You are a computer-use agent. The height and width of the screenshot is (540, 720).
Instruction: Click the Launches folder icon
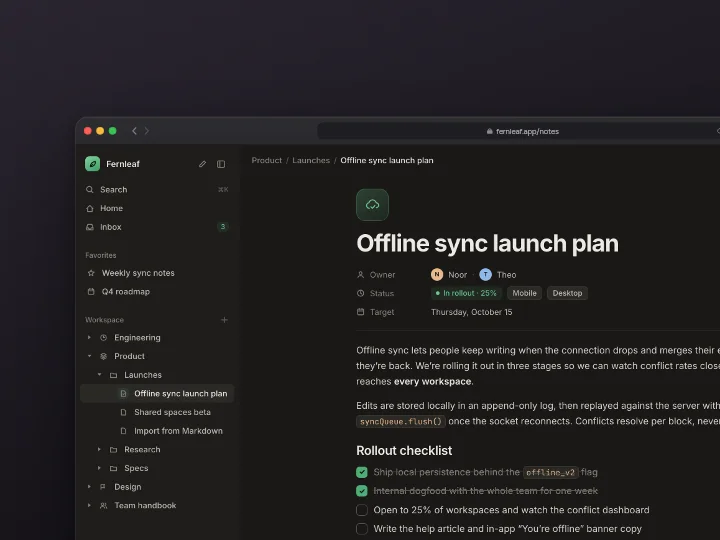click(x=113, y=375)
